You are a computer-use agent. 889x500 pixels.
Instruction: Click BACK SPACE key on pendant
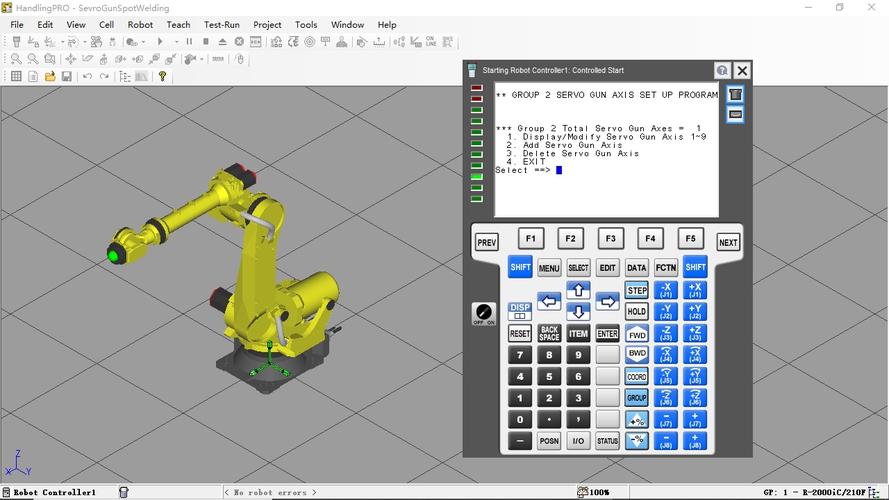point(549,333)
